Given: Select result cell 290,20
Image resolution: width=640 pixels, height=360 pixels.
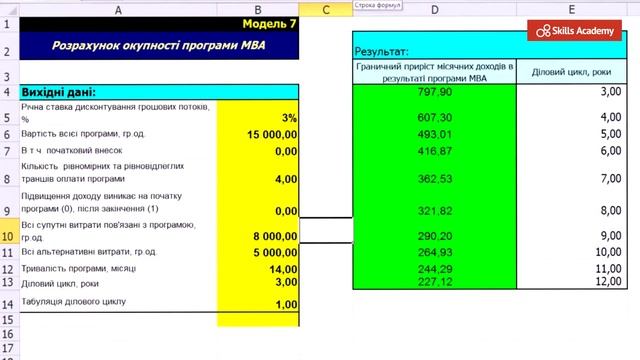Looking at the screenshot, I should (x=435, y=231).
